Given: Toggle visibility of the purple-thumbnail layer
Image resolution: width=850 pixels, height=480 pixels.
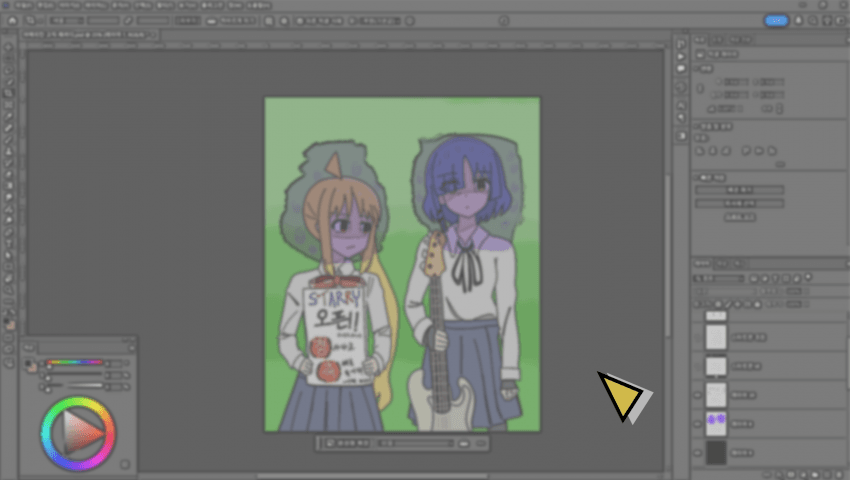Looking at the screenshot, I should click(x=698, y=424).
